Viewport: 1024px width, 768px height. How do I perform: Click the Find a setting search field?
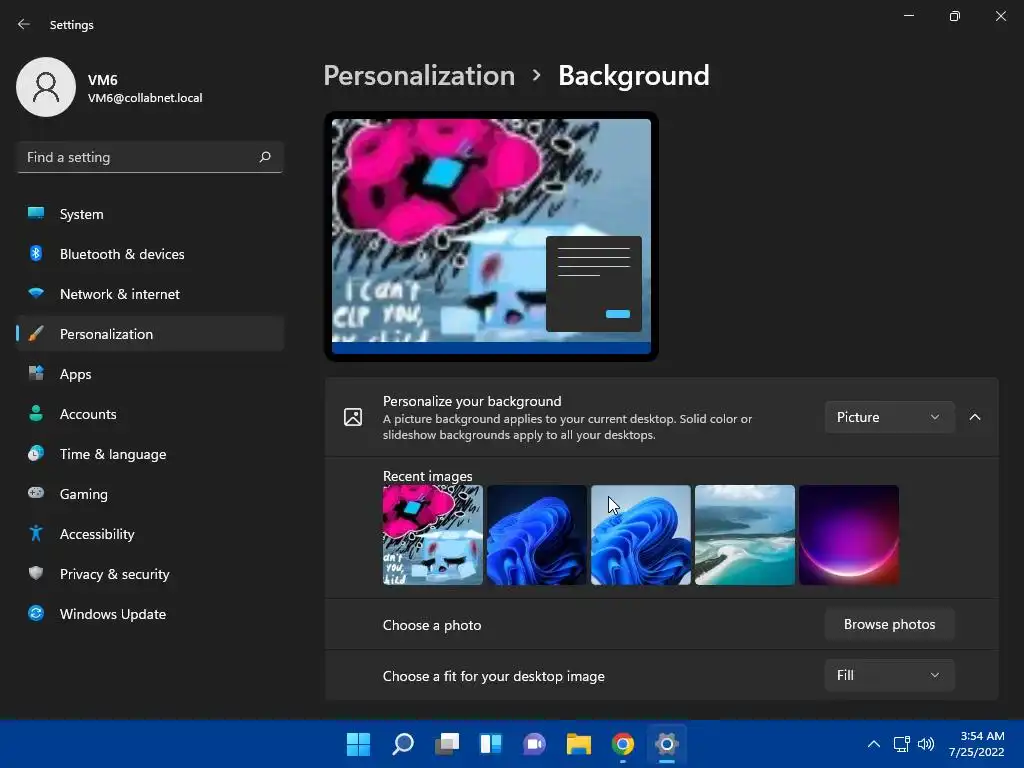coord(150,157)
